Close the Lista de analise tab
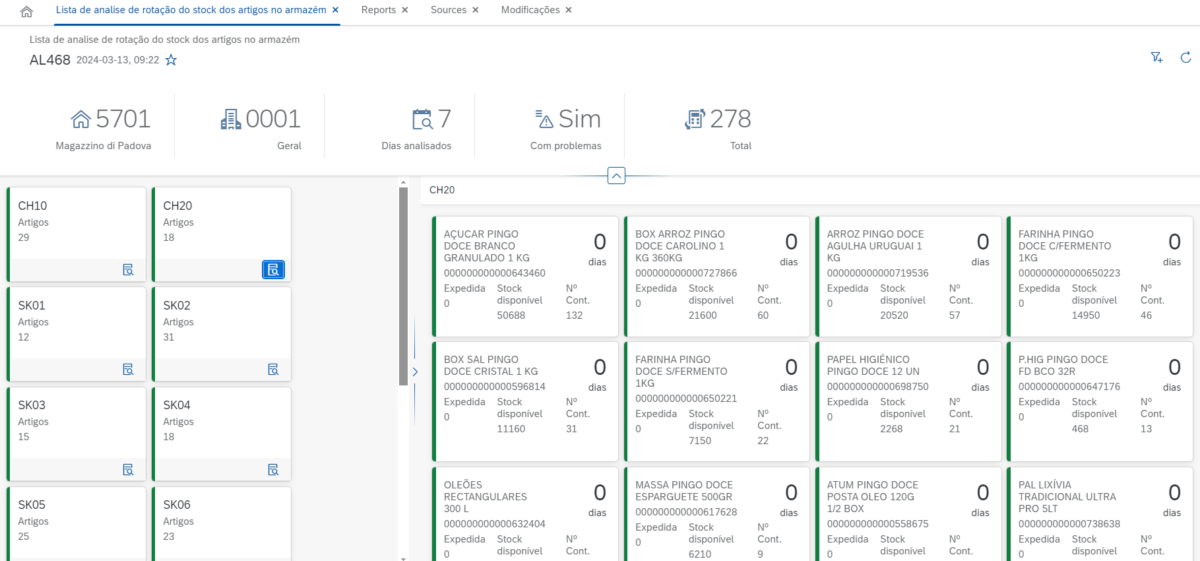Image resolution: width=1200 pixels, height=561 pixels. pos(335,10)
